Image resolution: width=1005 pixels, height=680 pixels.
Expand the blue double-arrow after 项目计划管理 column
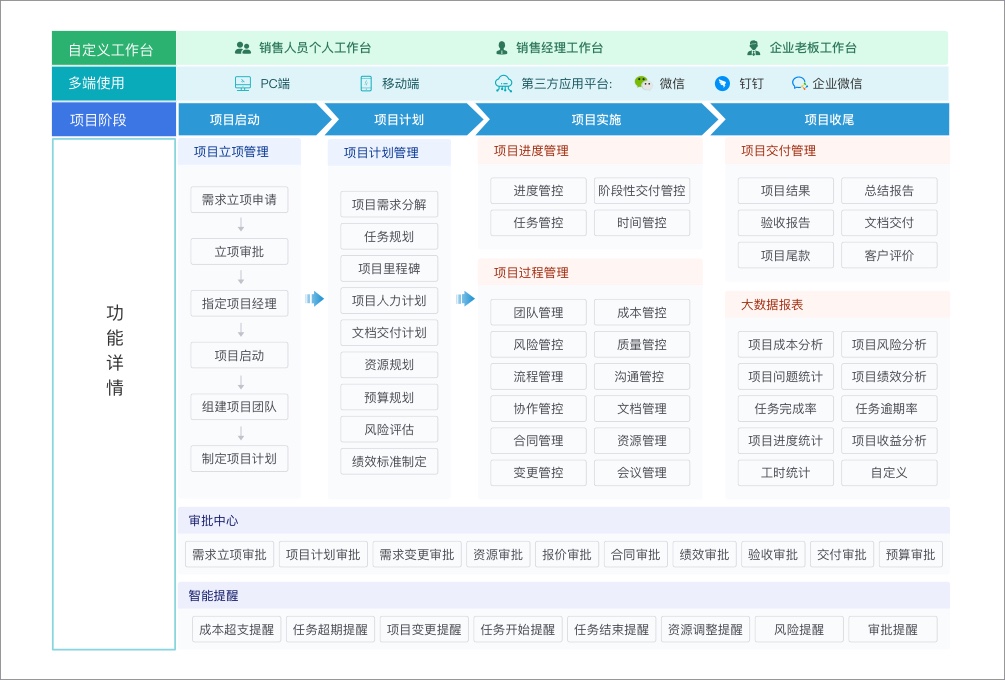click(465, 299)
